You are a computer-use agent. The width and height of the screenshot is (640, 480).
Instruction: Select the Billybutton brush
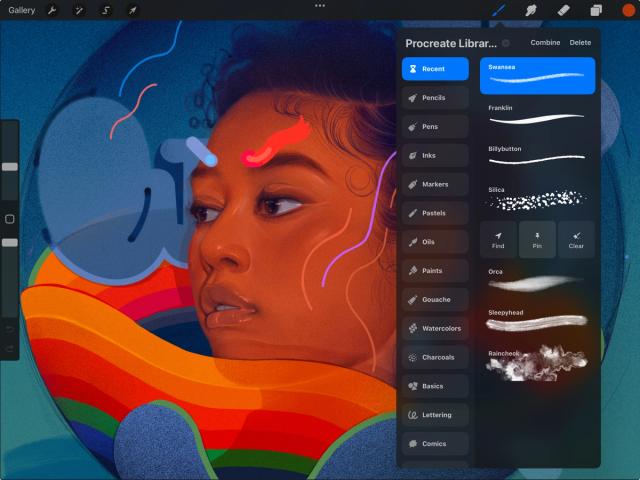538,157
